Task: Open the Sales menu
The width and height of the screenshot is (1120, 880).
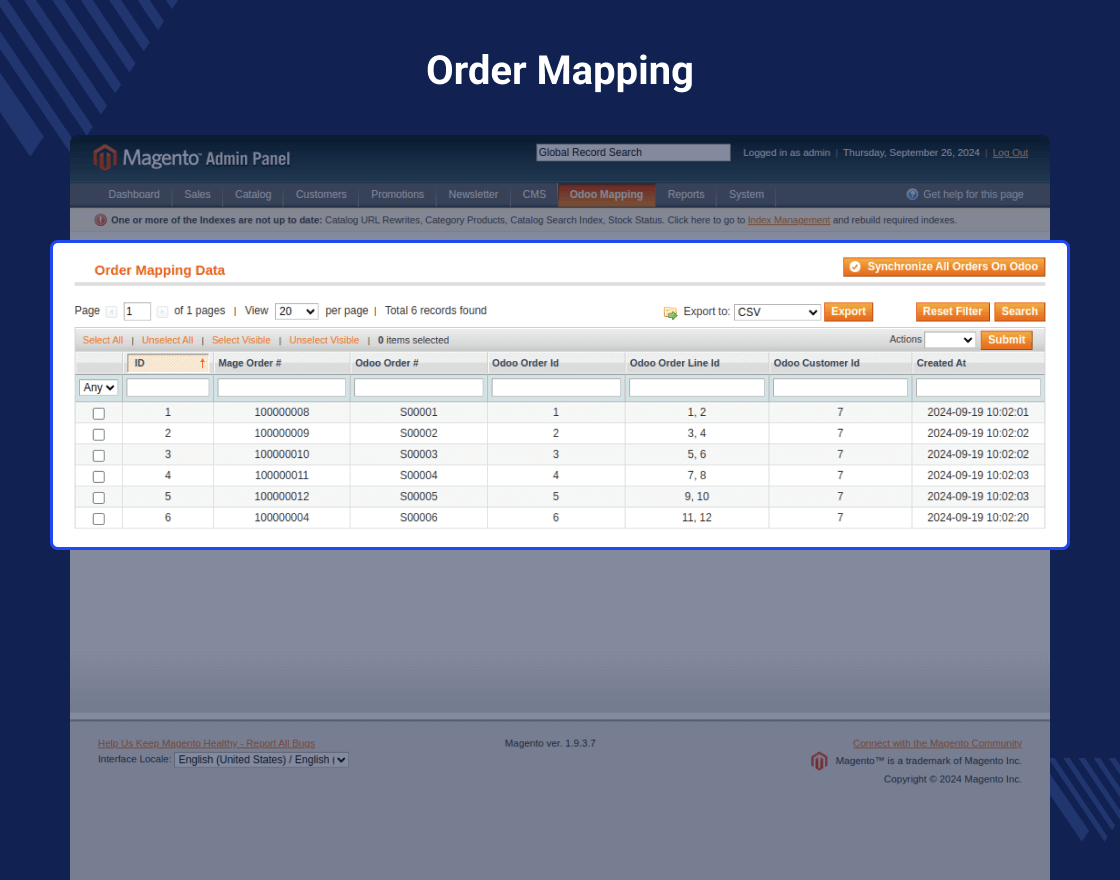Action: (197, 194)
